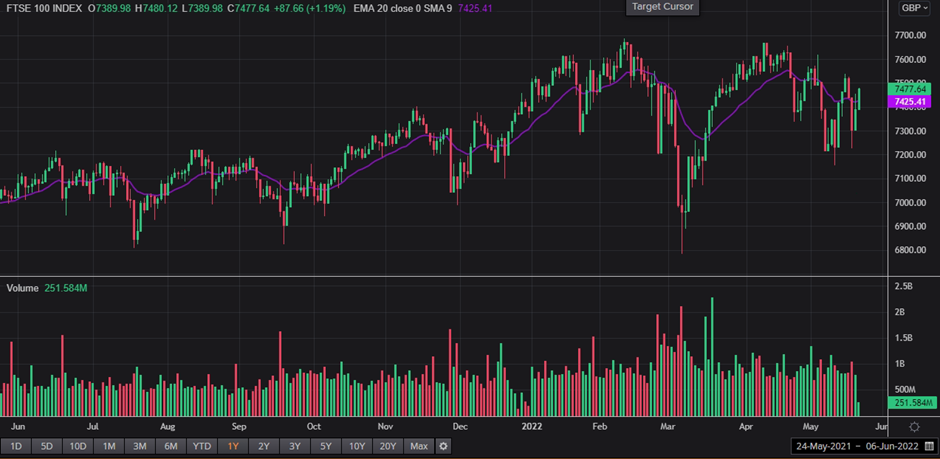Switch to the 3M time range
The height and width of the screenshot is (459, 940).
pos(140,446)
